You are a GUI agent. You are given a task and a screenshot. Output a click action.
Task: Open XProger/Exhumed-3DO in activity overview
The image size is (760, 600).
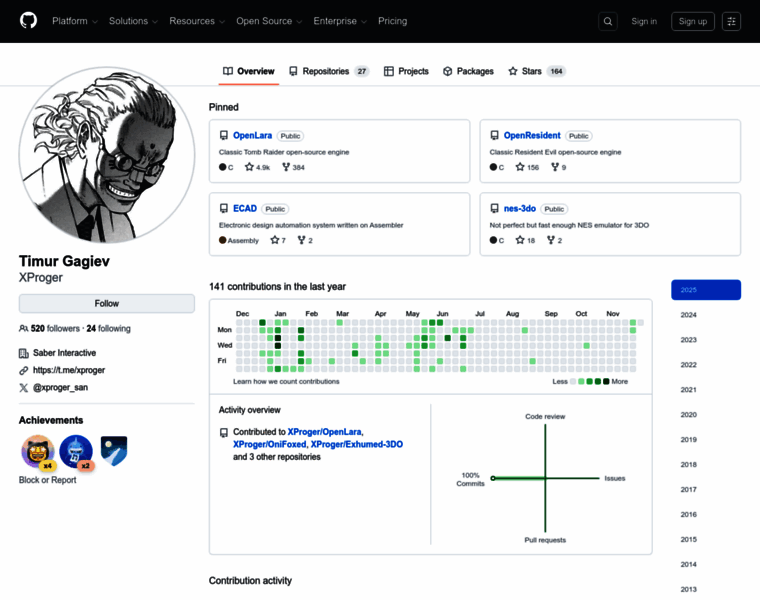(357, 444)
